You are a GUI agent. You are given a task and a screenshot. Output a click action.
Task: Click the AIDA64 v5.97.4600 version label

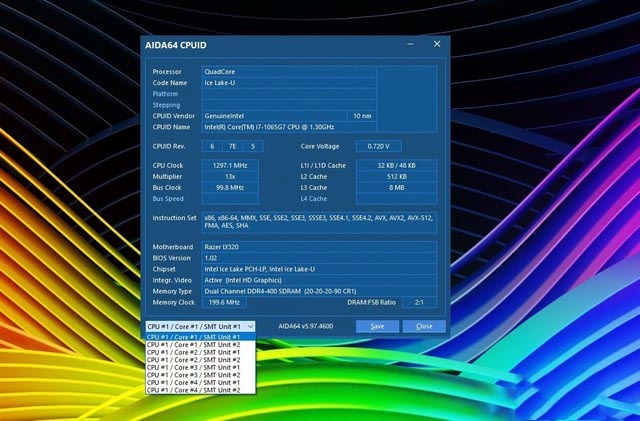pos(305,326)
